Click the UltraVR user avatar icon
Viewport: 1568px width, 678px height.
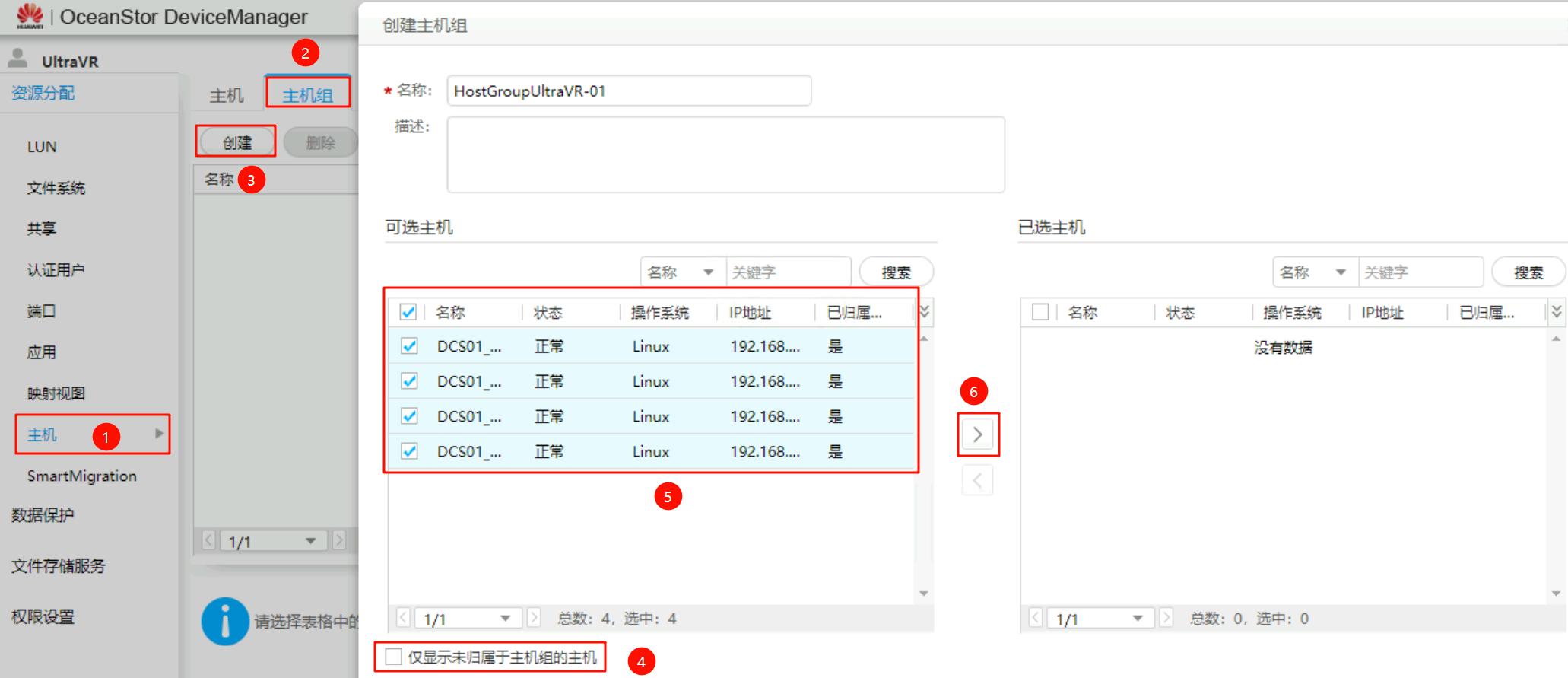click(17, 59)
